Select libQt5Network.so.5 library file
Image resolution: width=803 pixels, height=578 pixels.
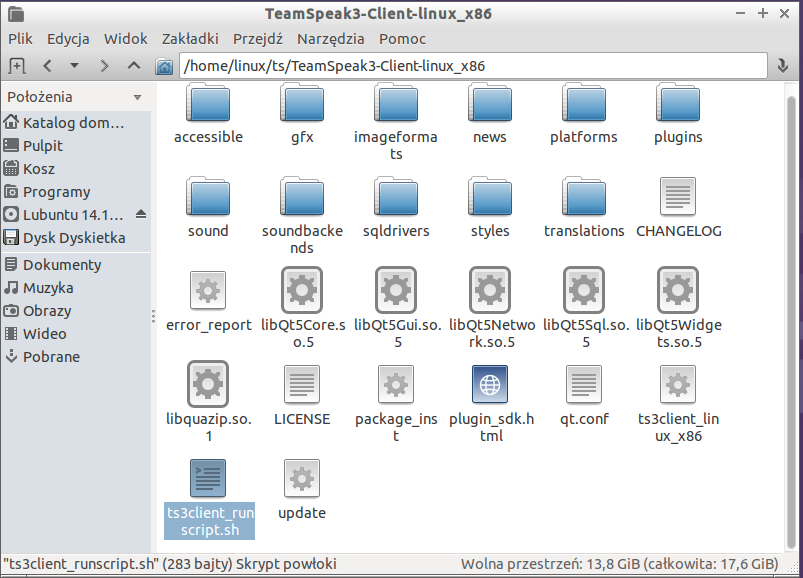[491, 309]
